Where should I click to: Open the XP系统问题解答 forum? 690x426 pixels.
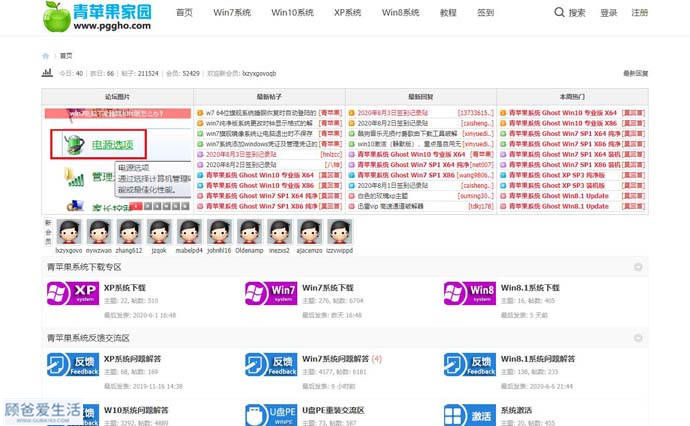[x=132, y=359]
